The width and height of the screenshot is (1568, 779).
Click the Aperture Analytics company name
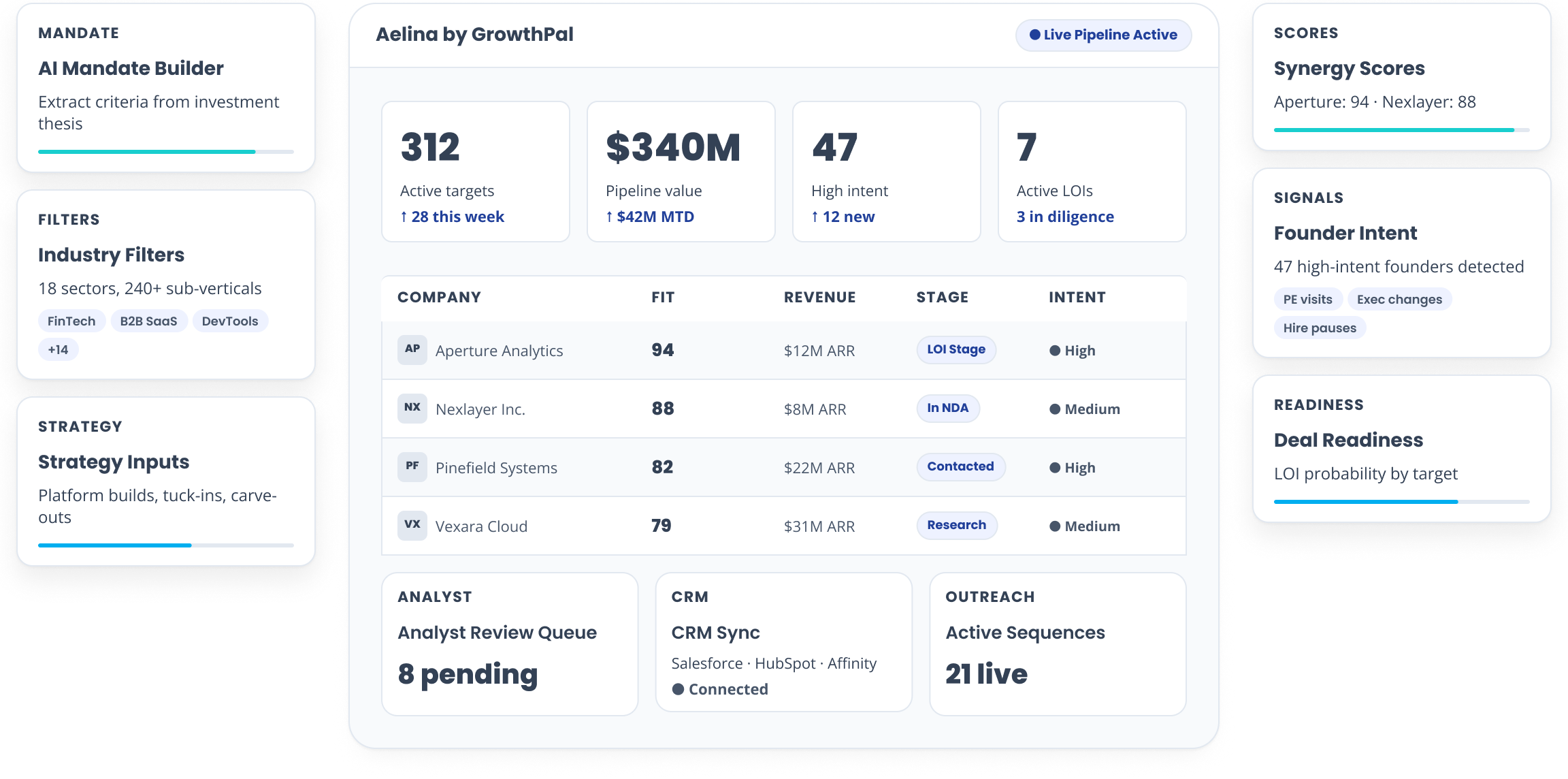pos(499,351)
